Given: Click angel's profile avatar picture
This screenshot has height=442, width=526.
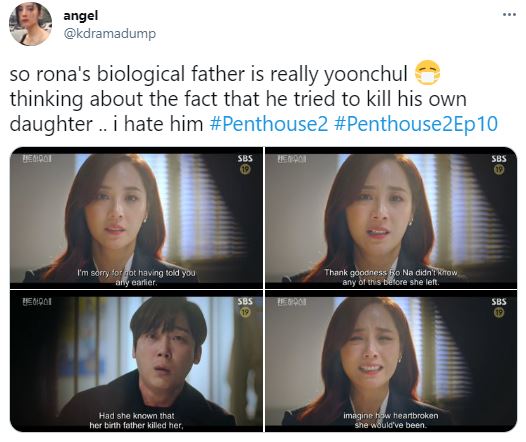Looking at the screenshot, I should (31, 24).
